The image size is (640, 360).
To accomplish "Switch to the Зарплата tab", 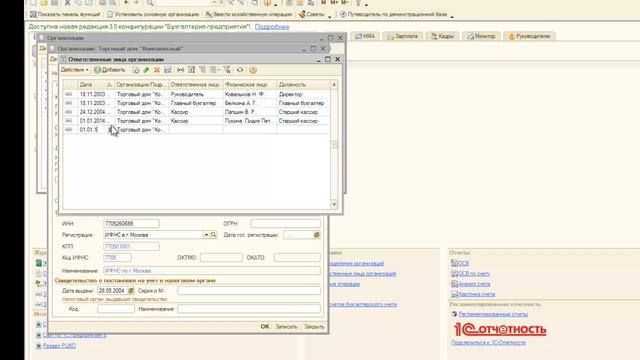I will tap(402, 36).
